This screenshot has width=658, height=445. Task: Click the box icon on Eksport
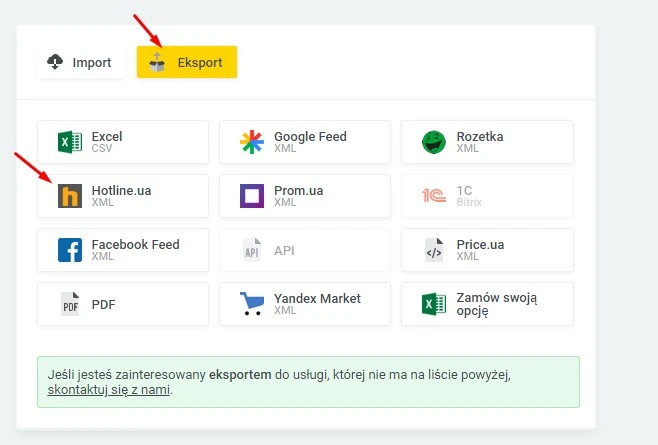point(157,62)
